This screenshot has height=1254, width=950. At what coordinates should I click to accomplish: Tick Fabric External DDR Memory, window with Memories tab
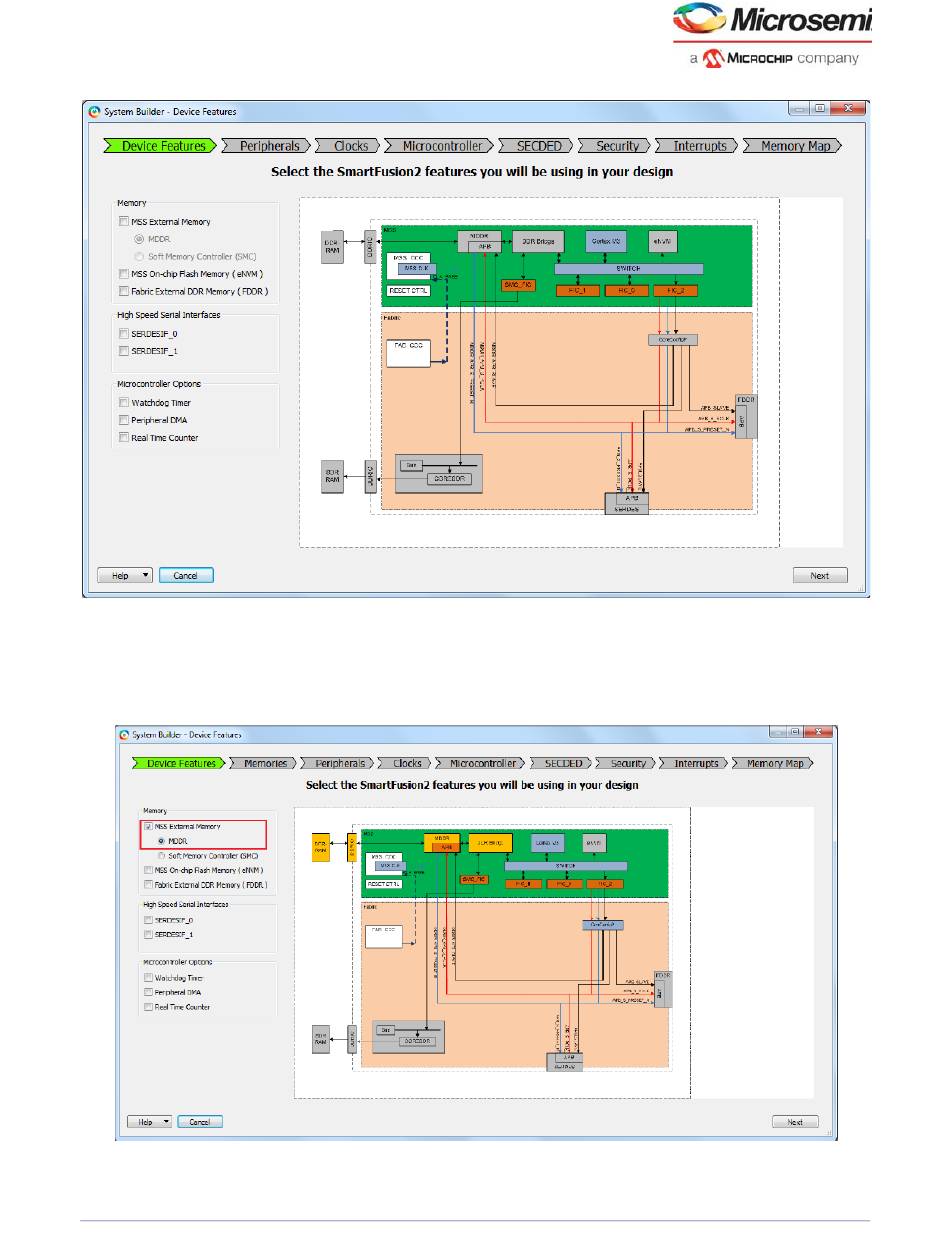click(149, 885)
